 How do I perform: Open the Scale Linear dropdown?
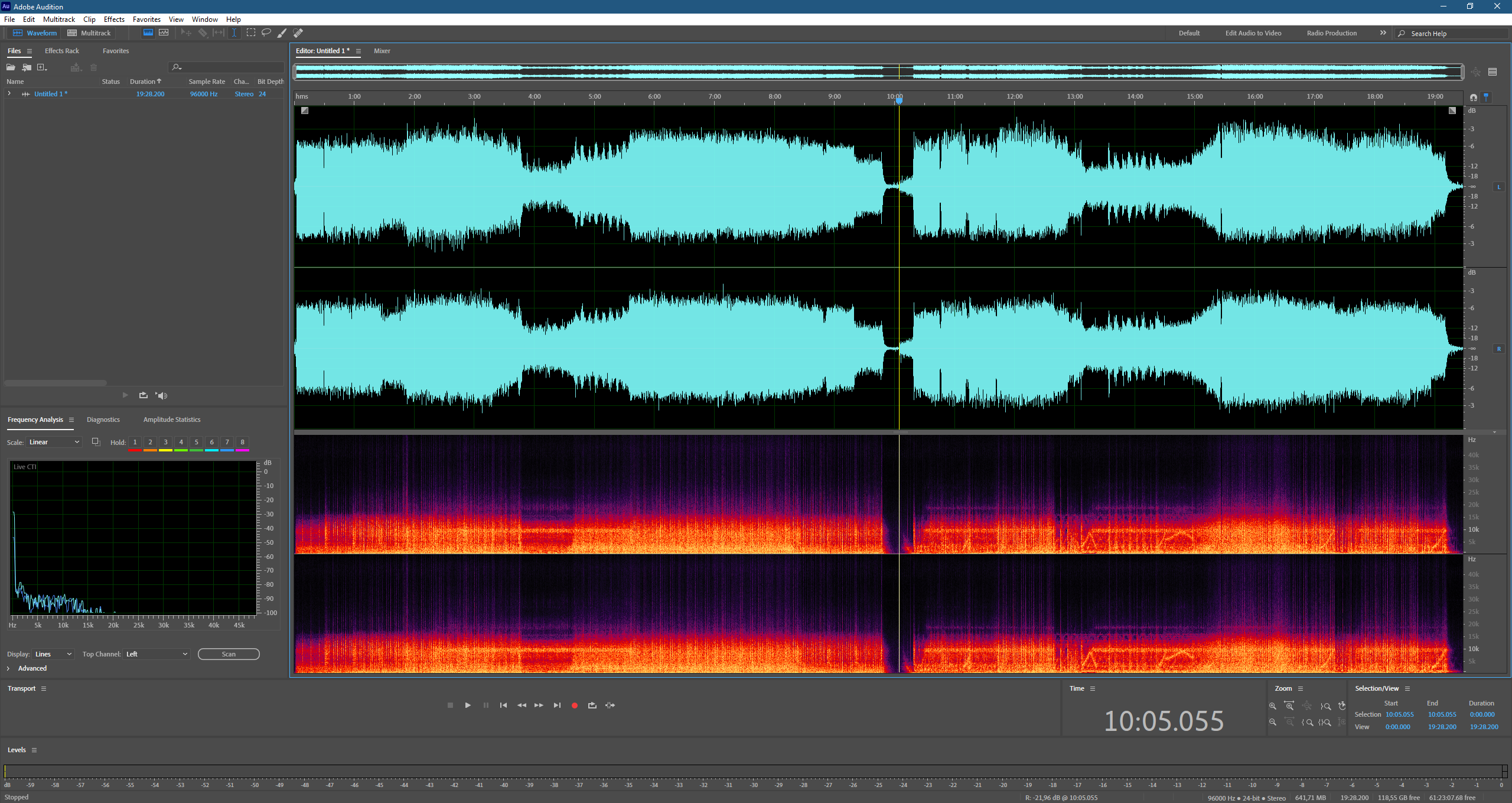[x=54, y=443]
